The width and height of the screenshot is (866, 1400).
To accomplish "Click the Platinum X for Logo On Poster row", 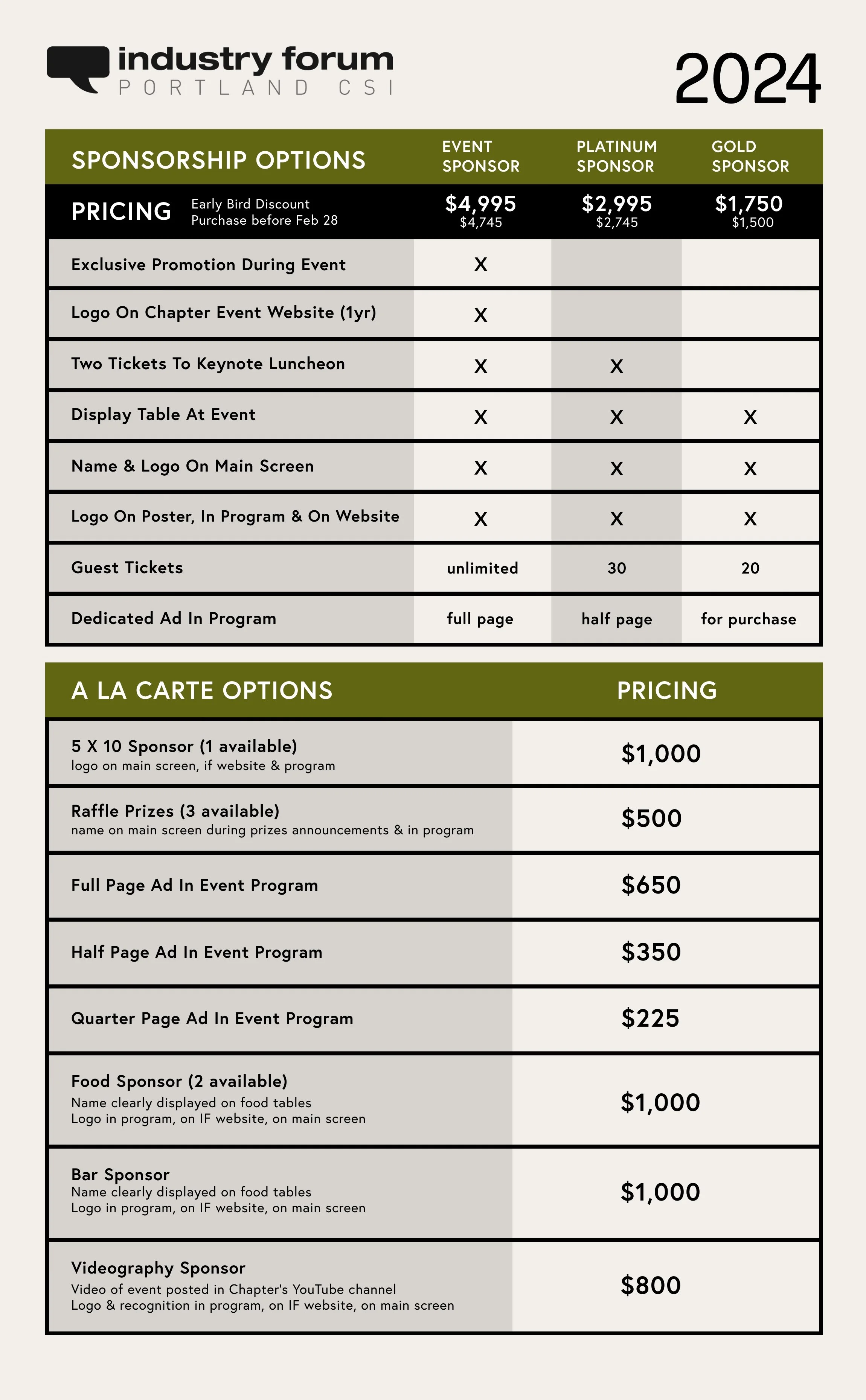I will [616, 519].
